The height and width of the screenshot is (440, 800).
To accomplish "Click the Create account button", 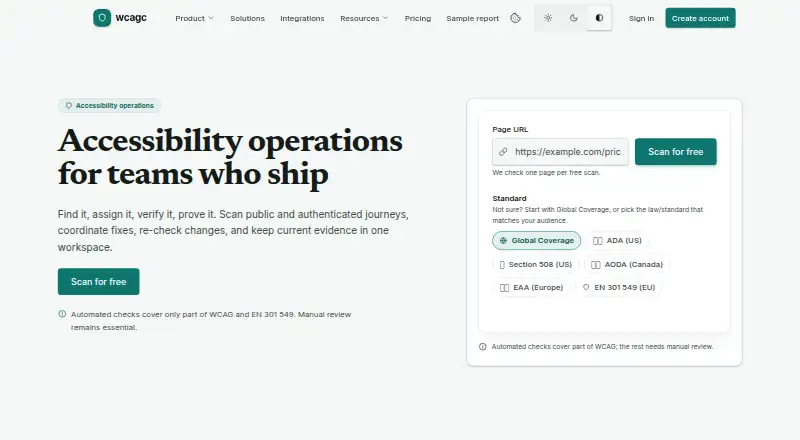I will [700, 18].
